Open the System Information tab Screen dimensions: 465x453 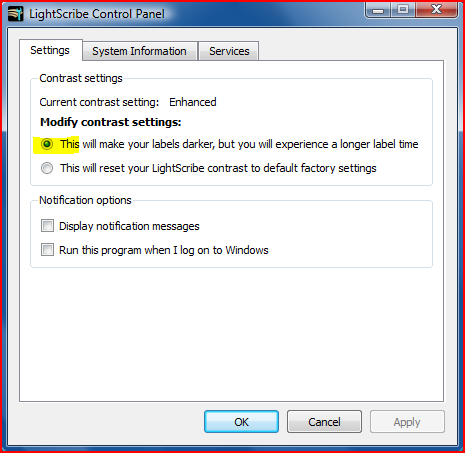(x=140, y=51)
